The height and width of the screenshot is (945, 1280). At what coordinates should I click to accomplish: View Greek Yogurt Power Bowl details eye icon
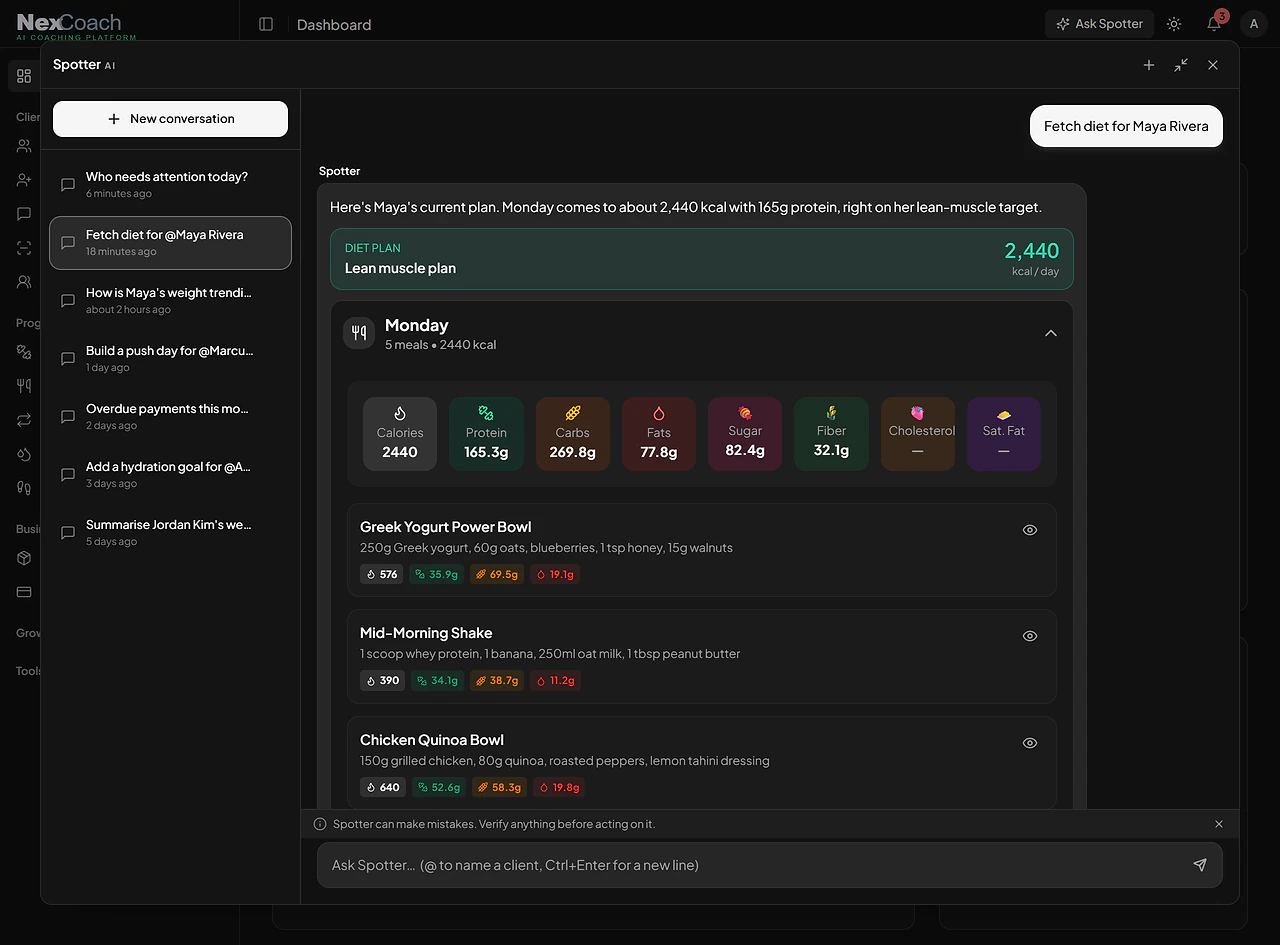1030,530
